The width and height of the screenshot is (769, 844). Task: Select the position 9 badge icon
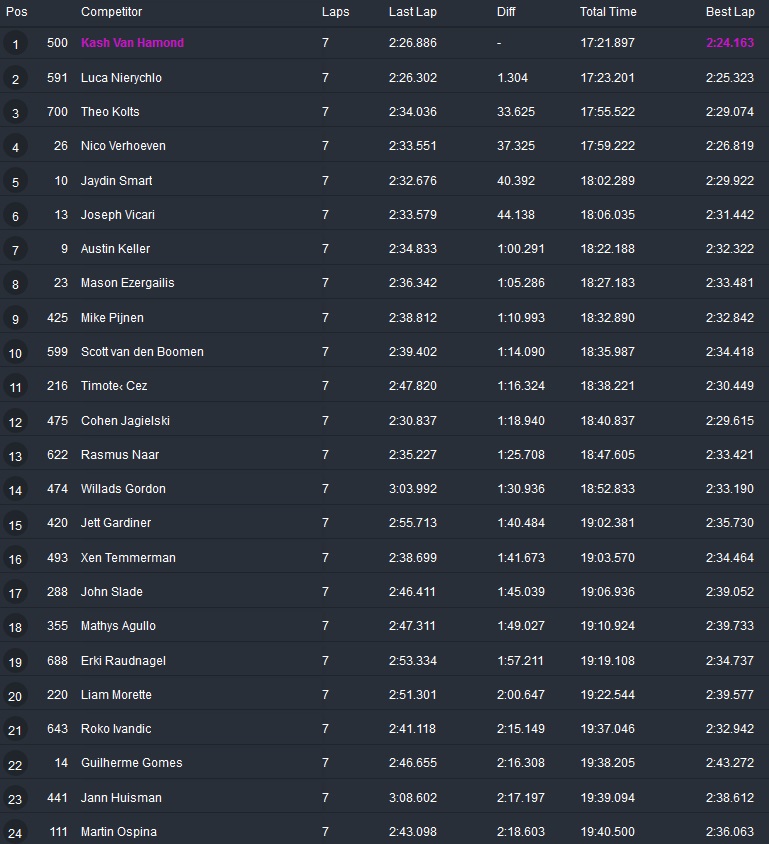(16, 319)
